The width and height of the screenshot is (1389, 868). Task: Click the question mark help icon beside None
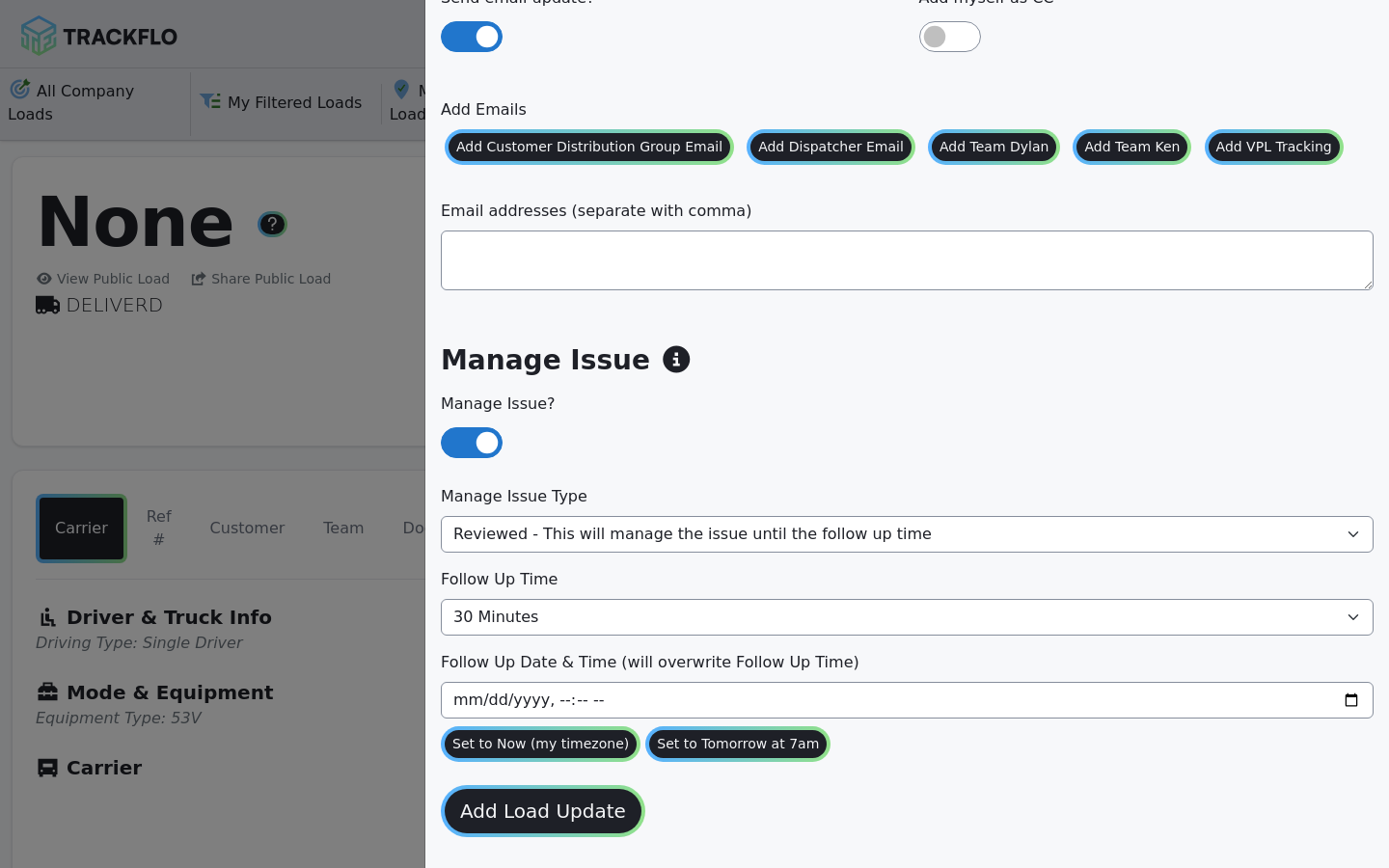(x=272, y=224)
